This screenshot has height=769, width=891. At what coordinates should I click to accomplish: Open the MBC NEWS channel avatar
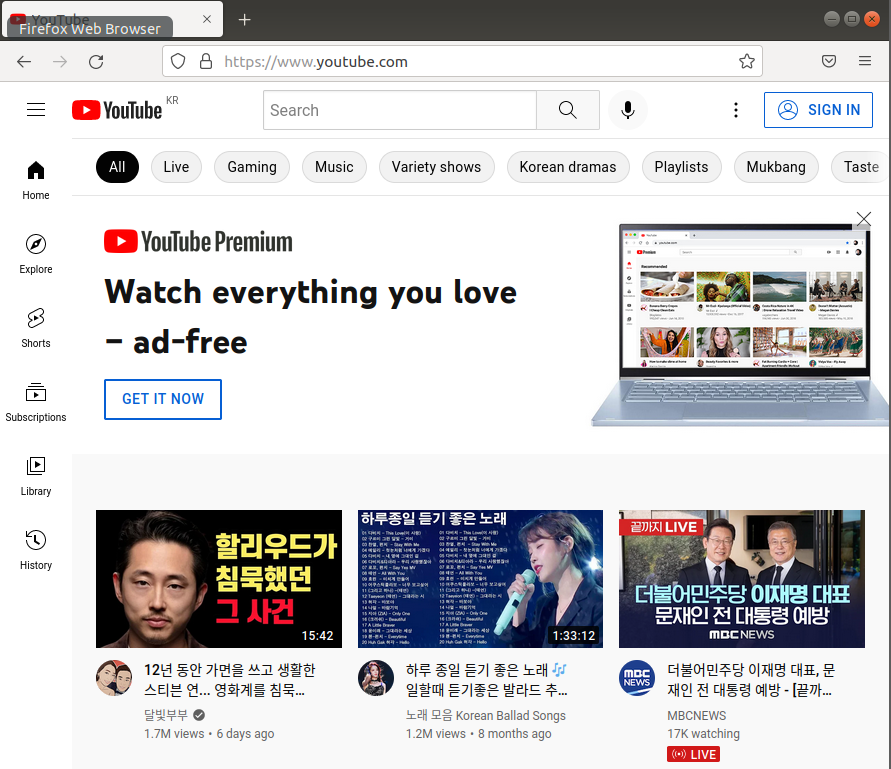point(636,677)
